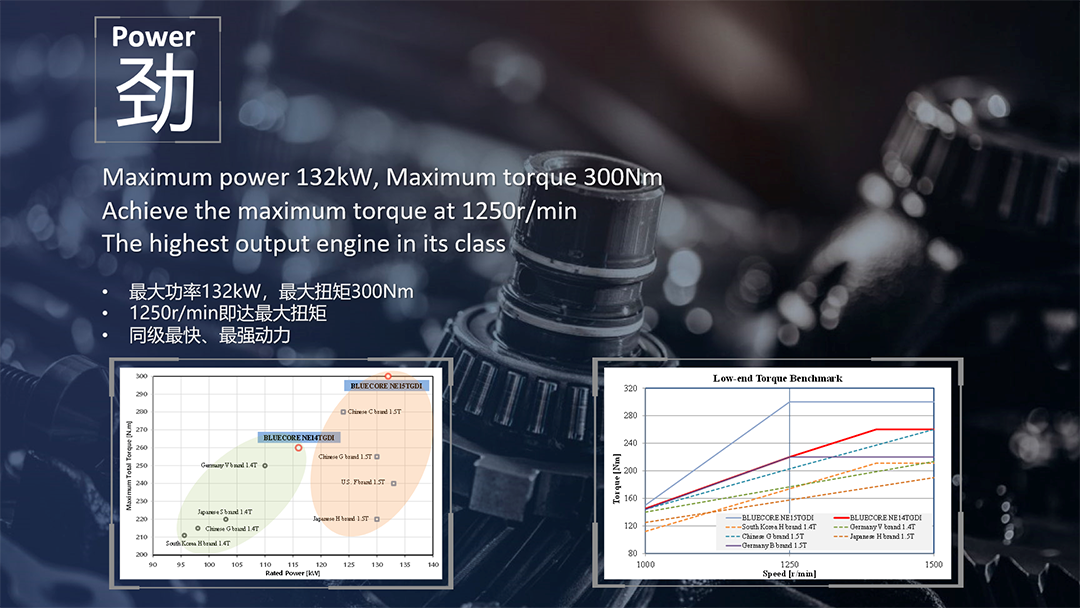The height and width of the screenshot is (608, 1080).
Task: Click the 'Maximum power 132kW' headline text
Action: click(240, 178)
